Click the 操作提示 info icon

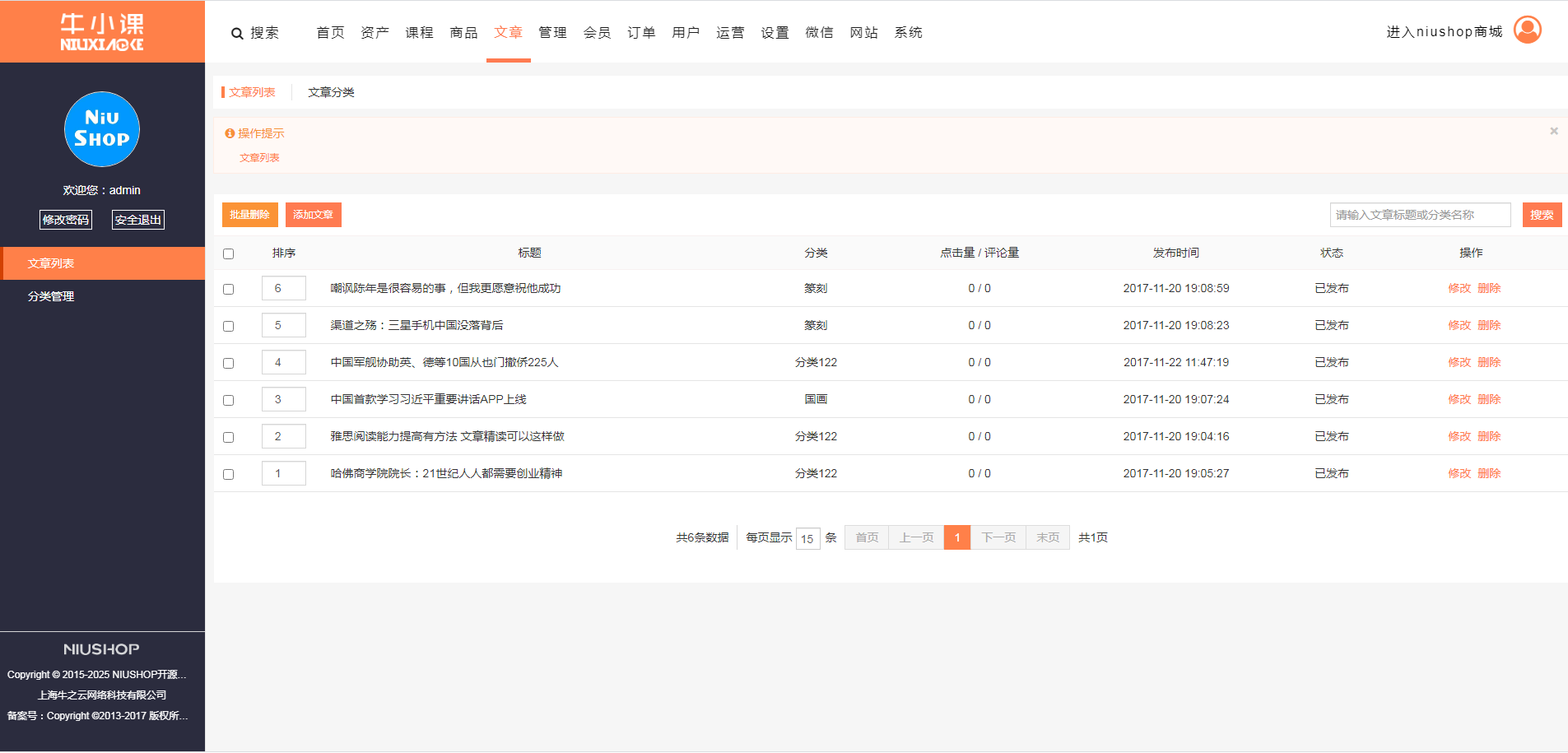click(230, 133)
